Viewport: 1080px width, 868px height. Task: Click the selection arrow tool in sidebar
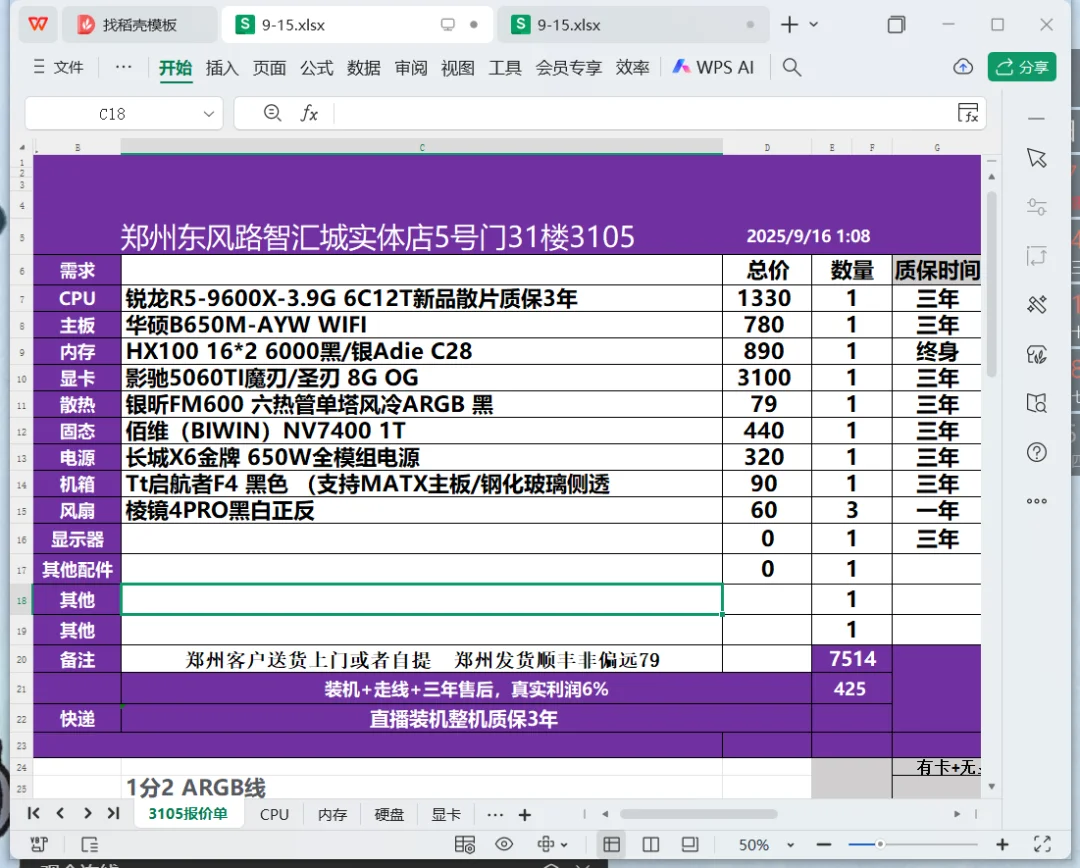(x=1037, y=158)
